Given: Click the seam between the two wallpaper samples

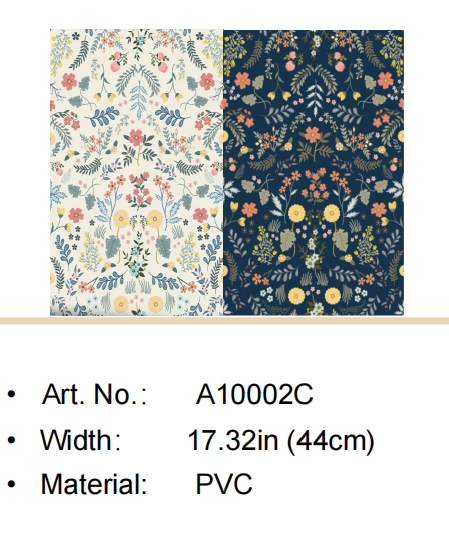Looking at the screenshot, I should [x=223, y=173].
